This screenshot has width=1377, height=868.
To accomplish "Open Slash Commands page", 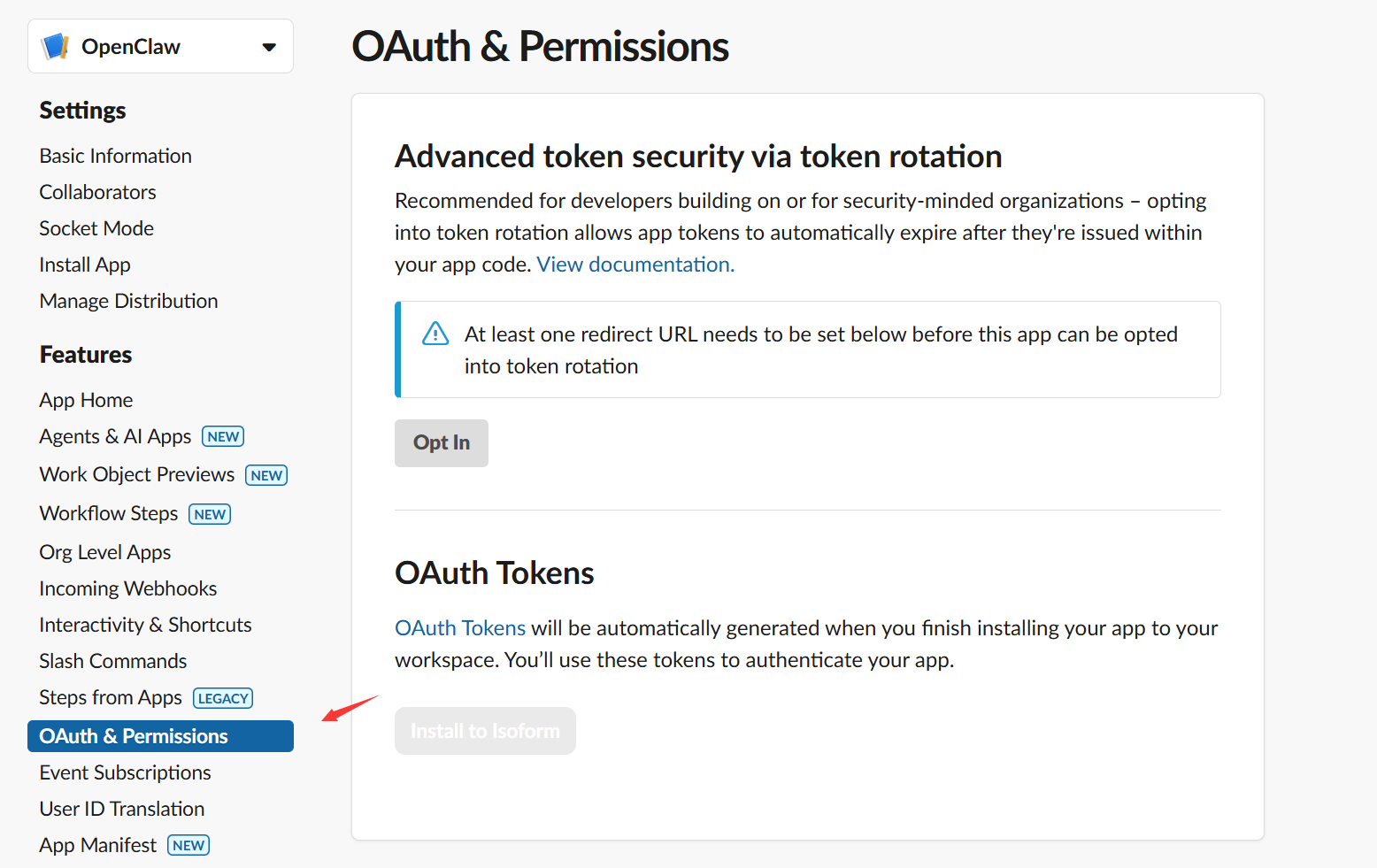I will point(112,661).
